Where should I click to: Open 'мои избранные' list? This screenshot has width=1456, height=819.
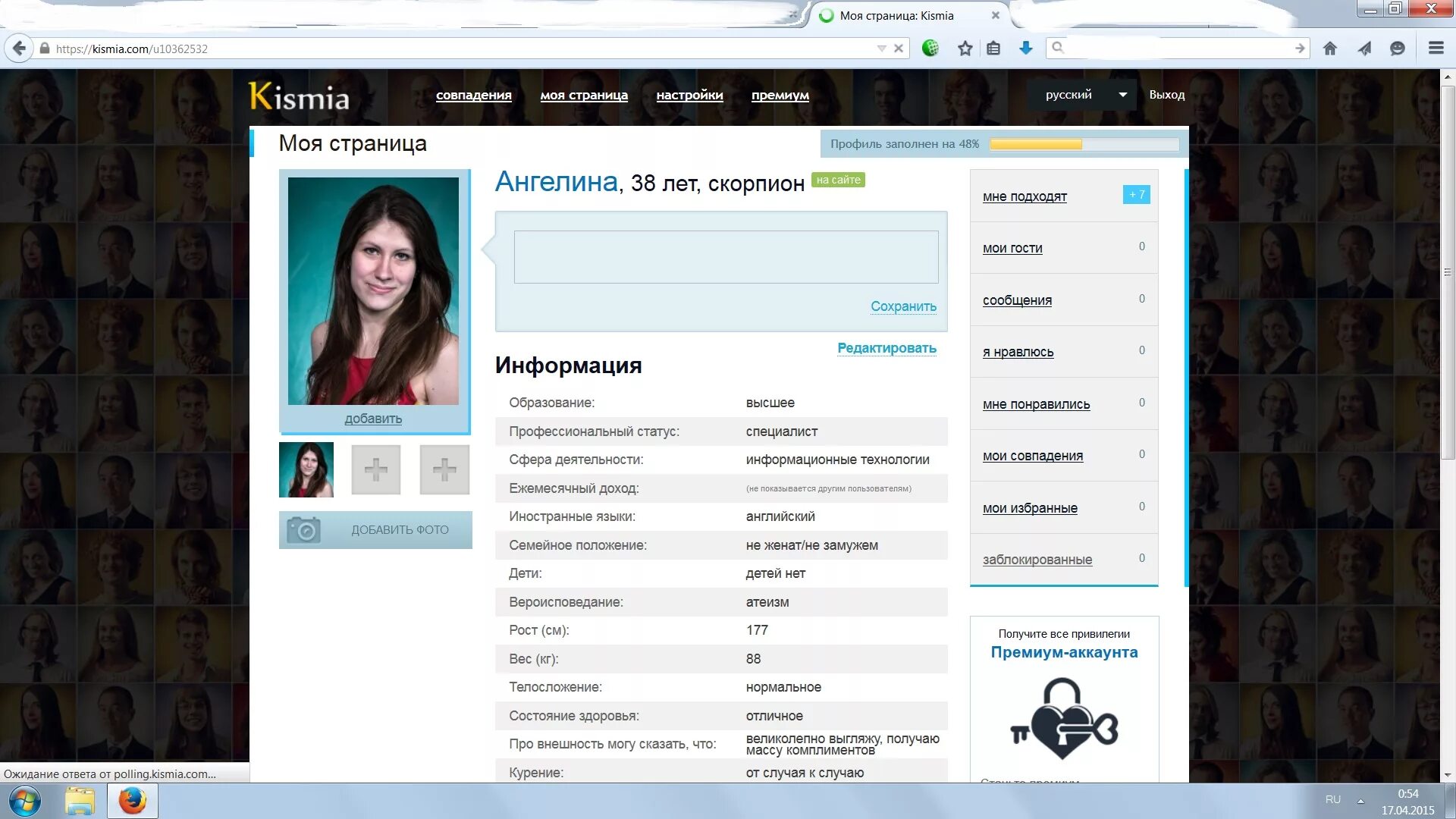(1030, 508)
